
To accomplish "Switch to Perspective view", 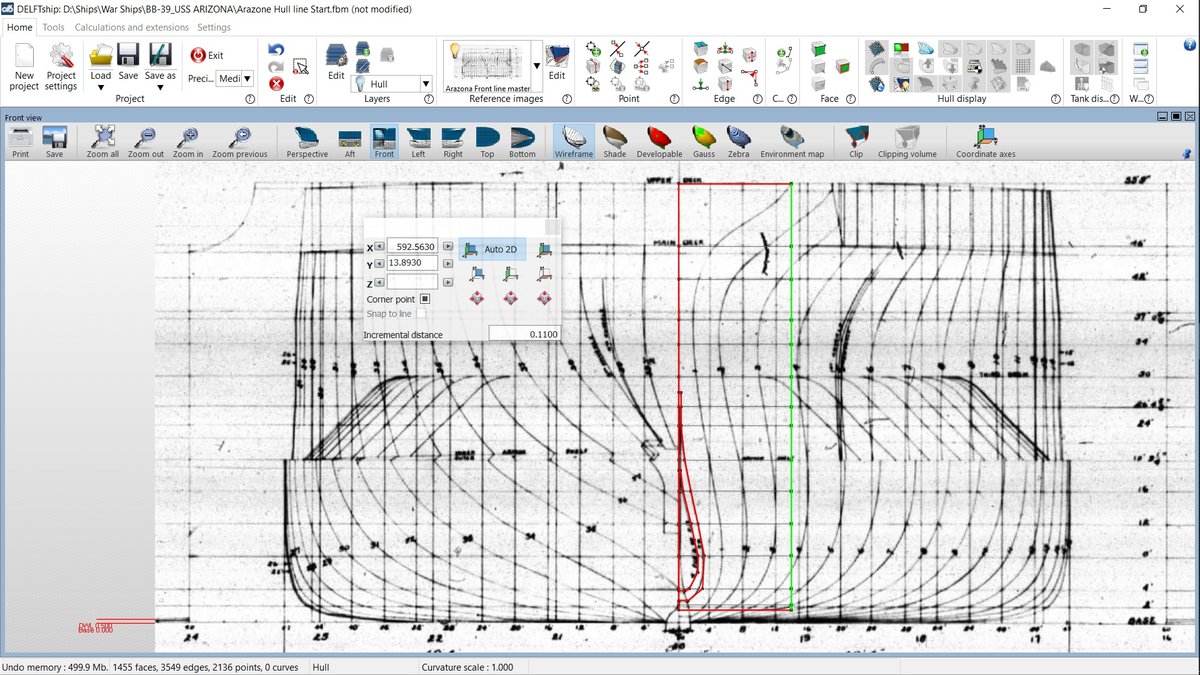I will coord(306,141).
